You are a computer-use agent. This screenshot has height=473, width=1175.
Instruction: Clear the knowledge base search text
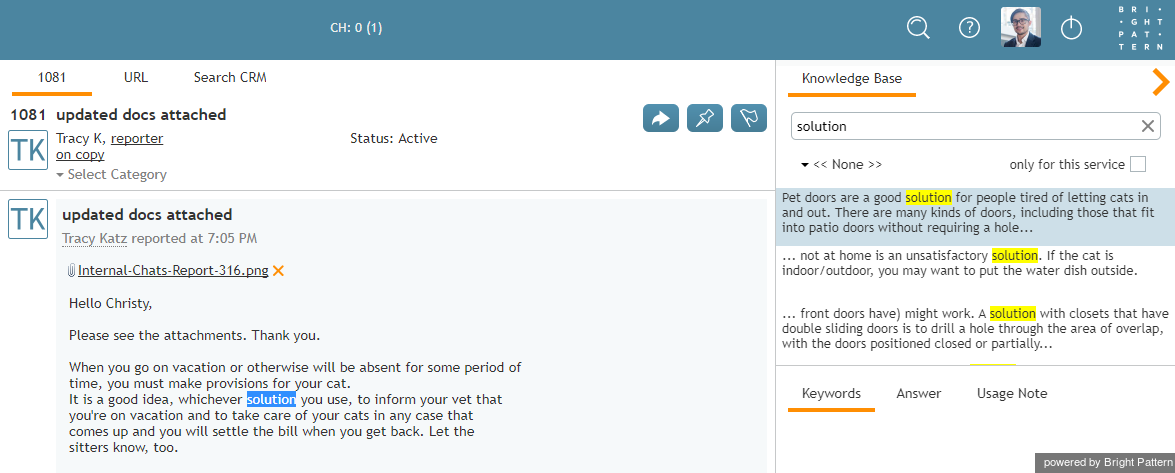coord(1147,126)
